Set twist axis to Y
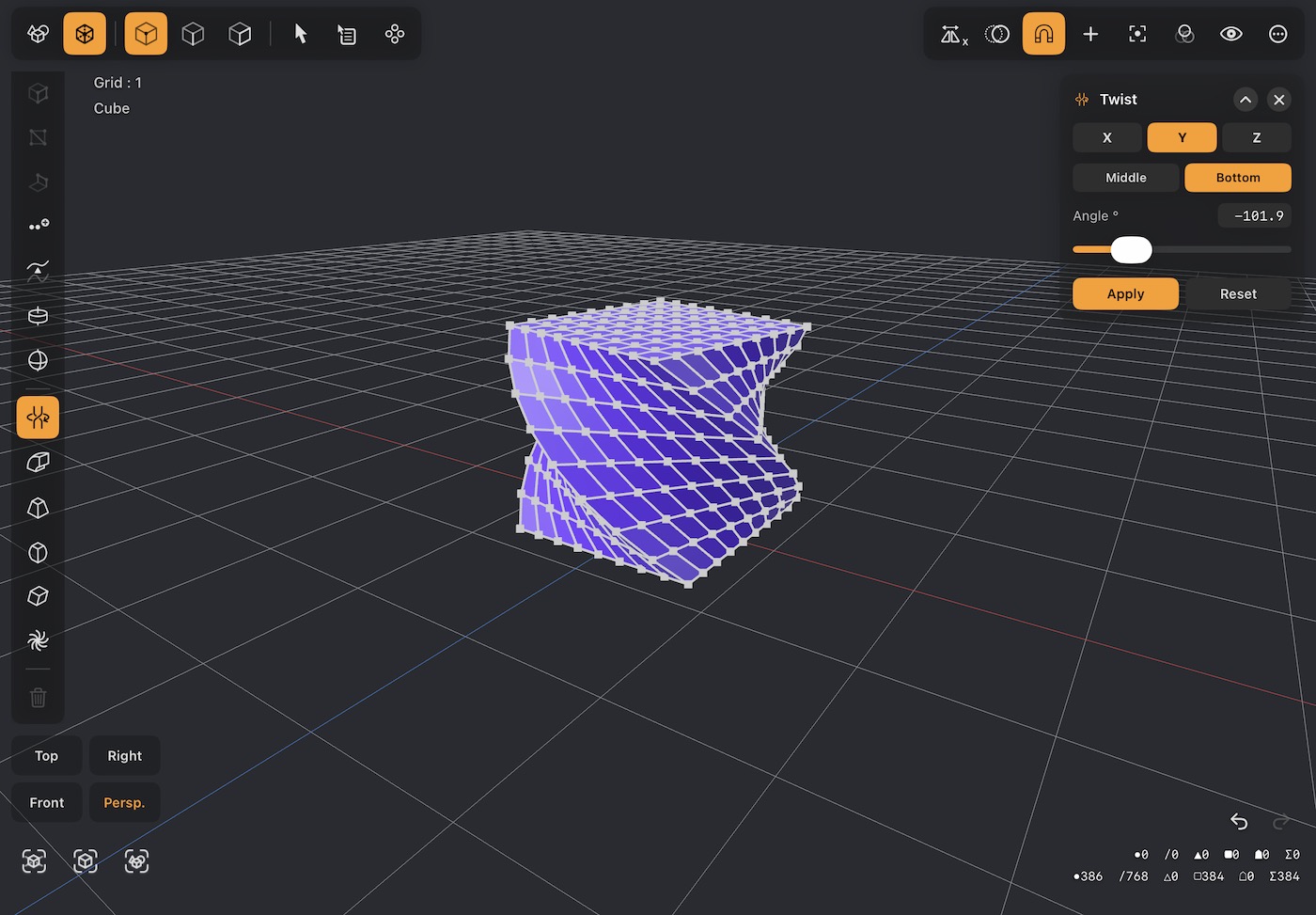This screenshot has width=1316, height=915. (1182, 137)
